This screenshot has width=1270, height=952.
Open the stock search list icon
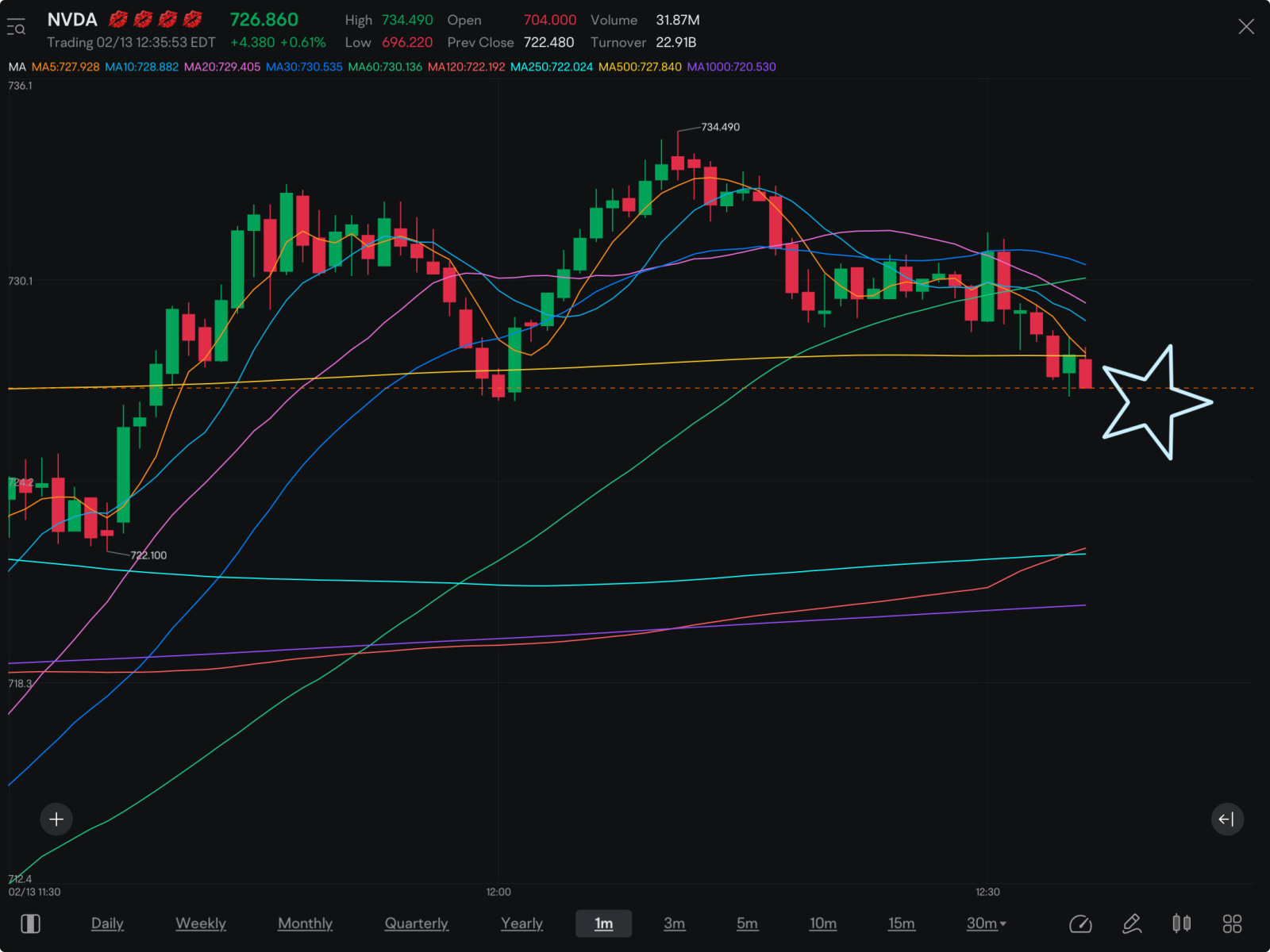[16, 27]
